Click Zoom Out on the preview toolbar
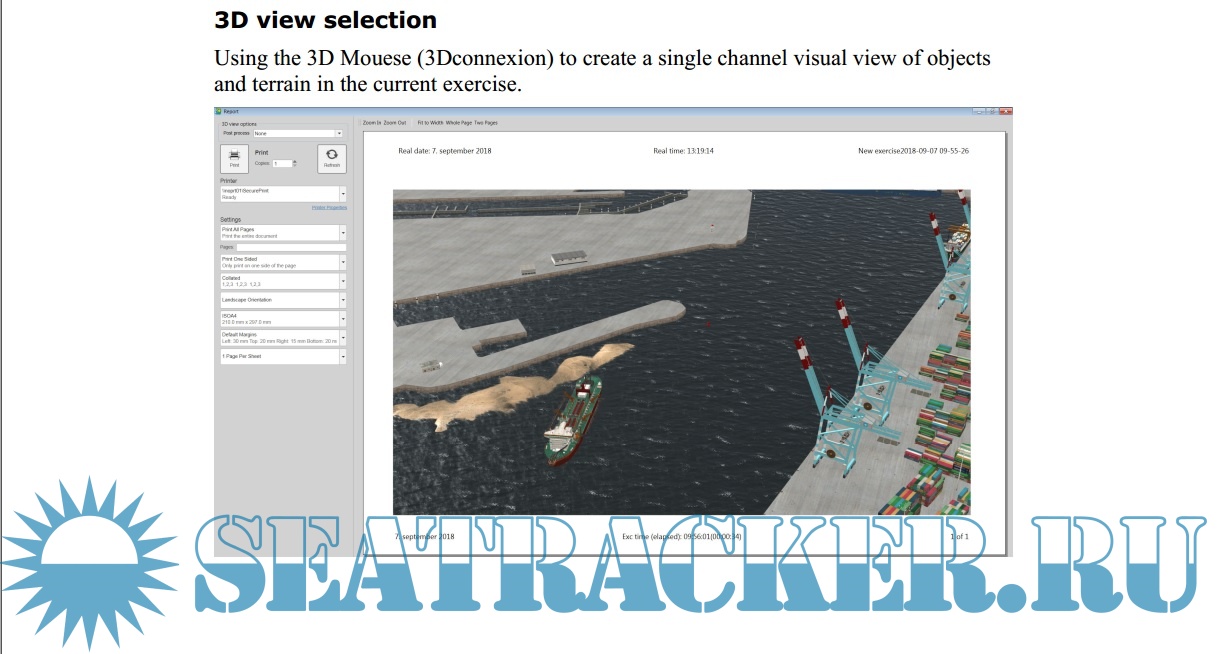 395,122
